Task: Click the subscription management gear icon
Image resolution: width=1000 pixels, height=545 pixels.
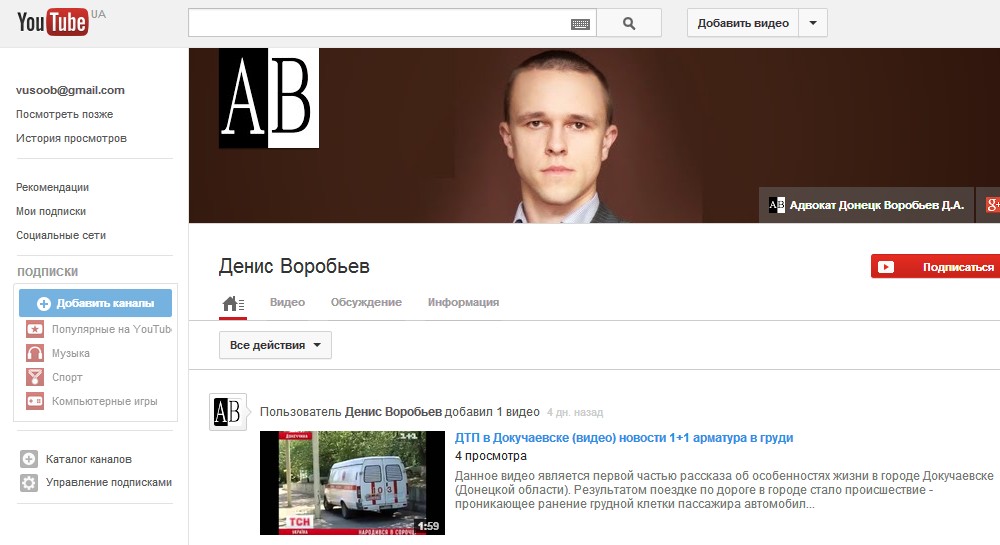Action: pos(29,483)
